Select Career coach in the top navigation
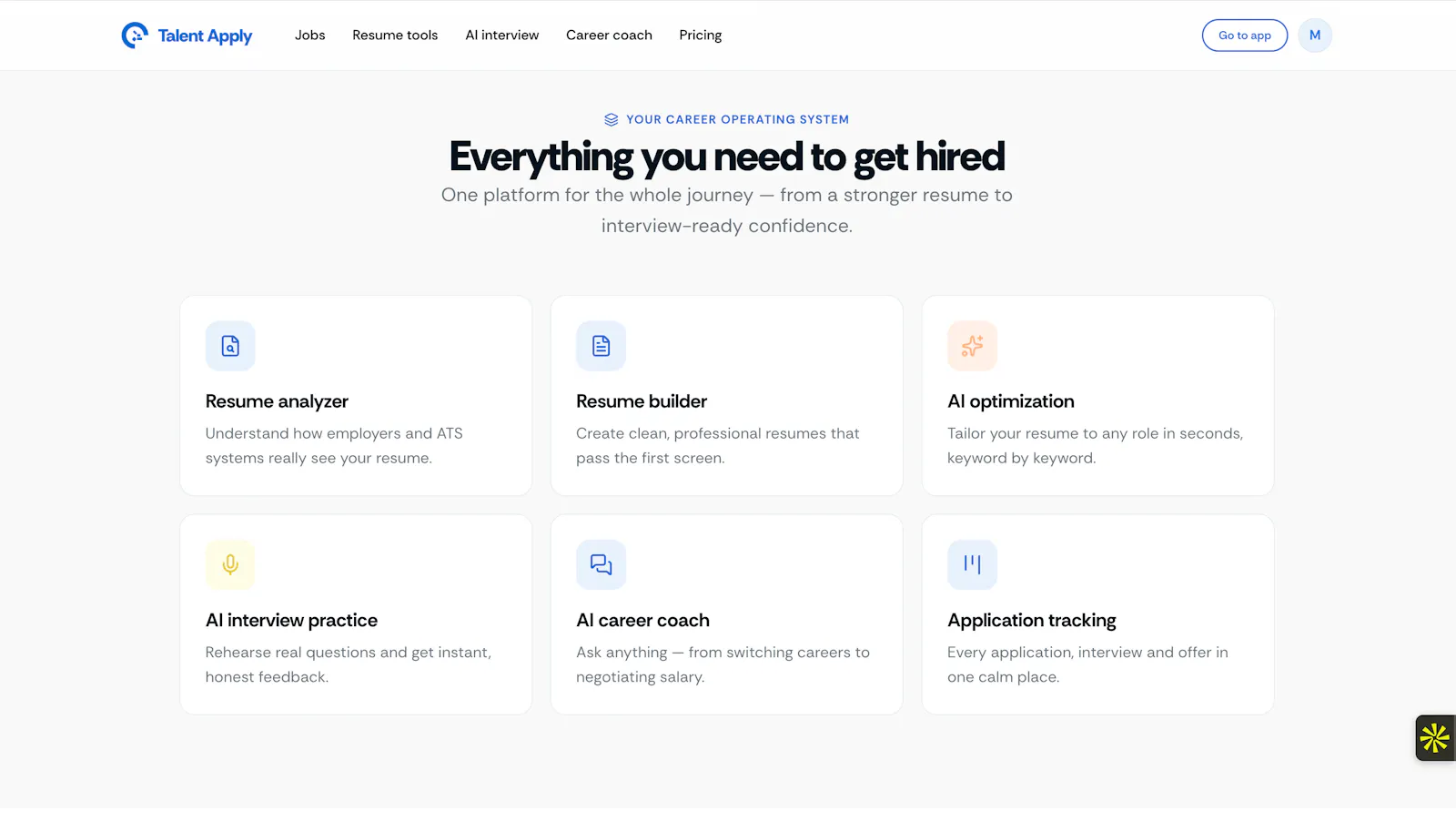The image size is (1456, 831). [609, 35]
